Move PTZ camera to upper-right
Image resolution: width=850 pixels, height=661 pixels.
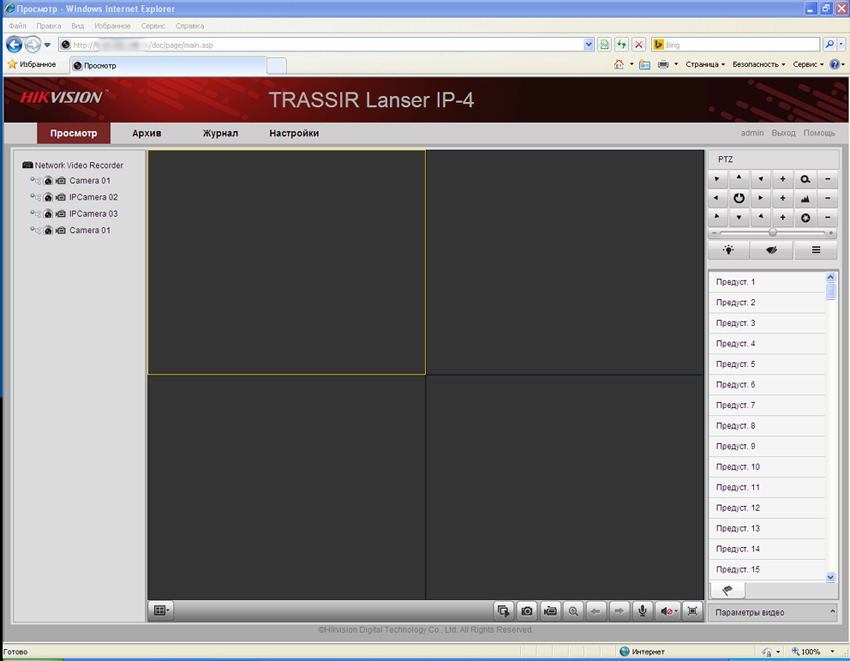[761, 178]
